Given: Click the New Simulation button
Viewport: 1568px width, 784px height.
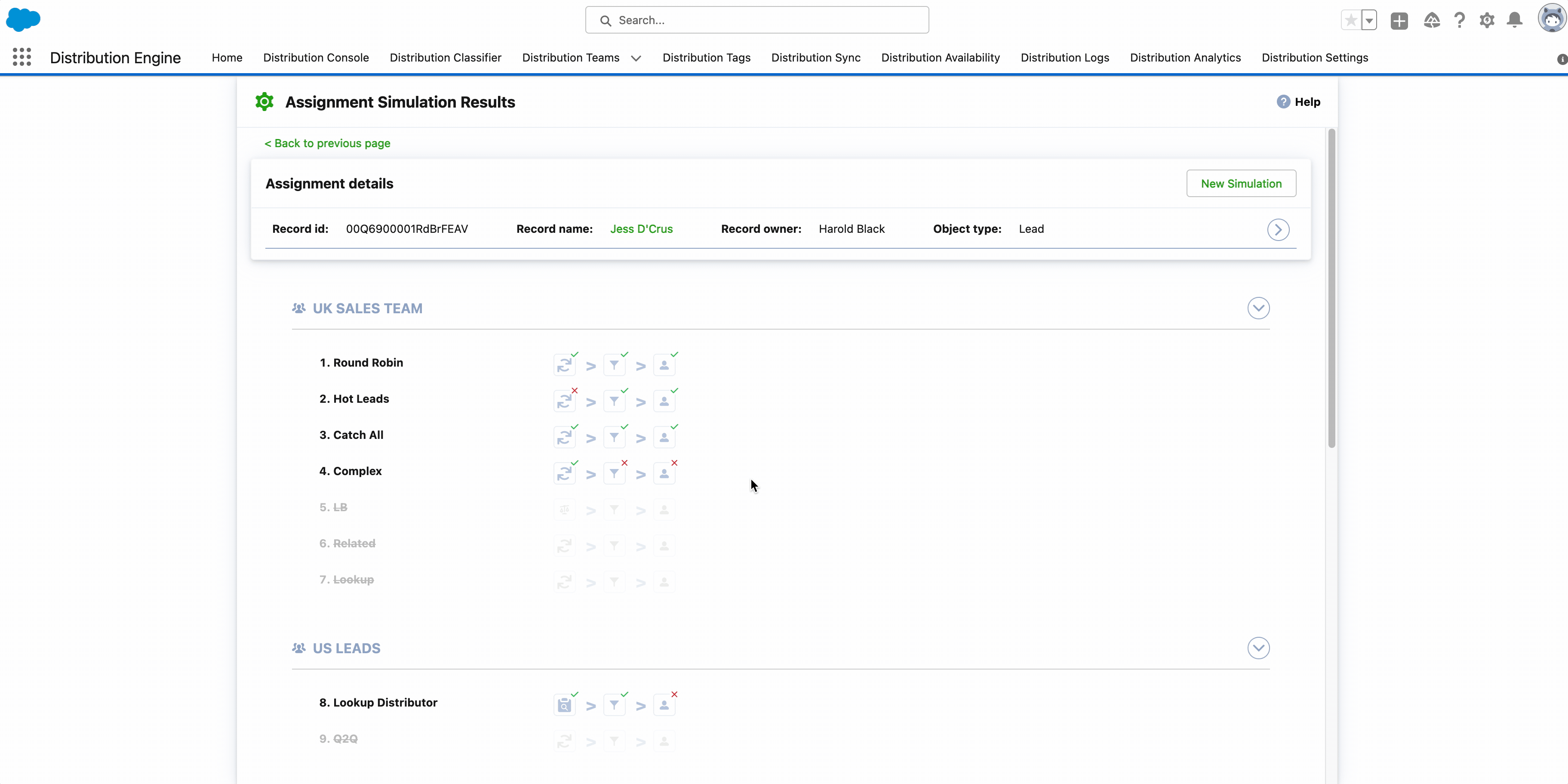Looking at the screenshot, I should pos(1241,183).
